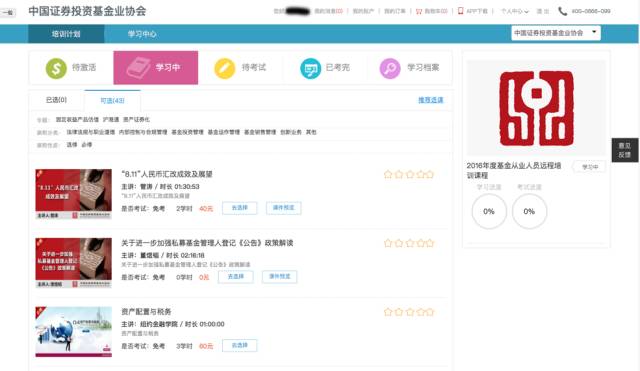The height and width of the screenshot is (371, 640).
Task: Switch to the 可选(43) tab
Action: point(112,100)
